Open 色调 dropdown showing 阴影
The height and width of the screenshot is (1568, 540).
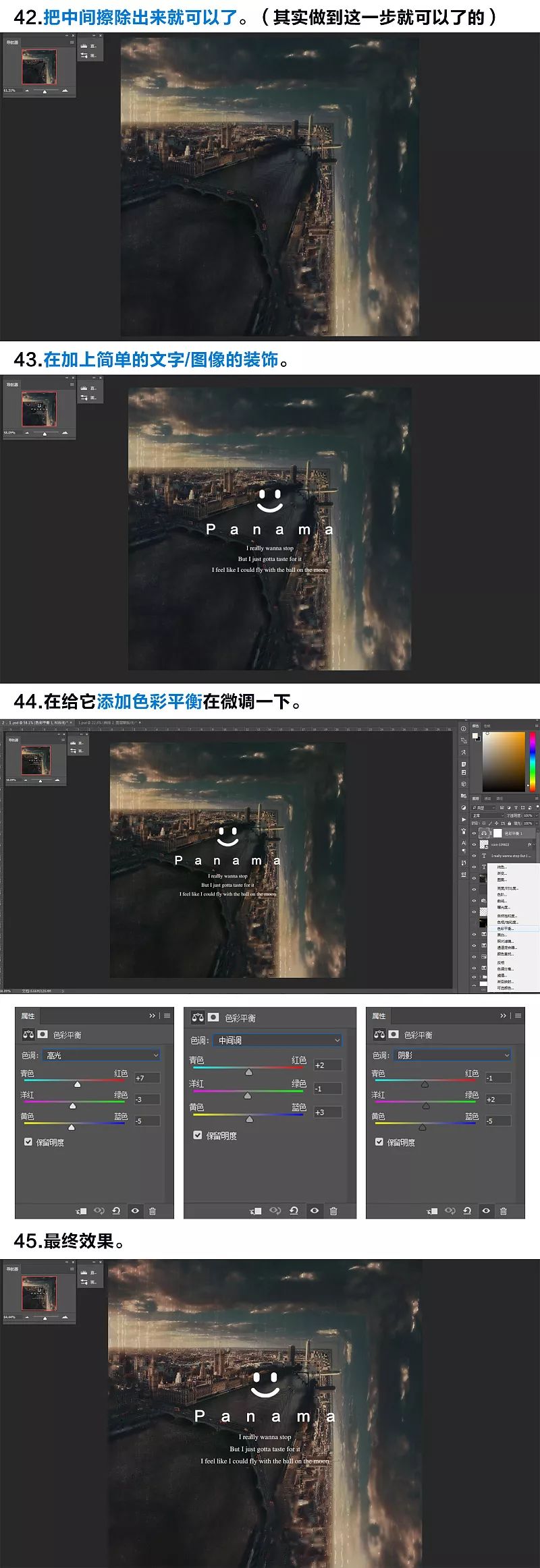click(452, 1055)
